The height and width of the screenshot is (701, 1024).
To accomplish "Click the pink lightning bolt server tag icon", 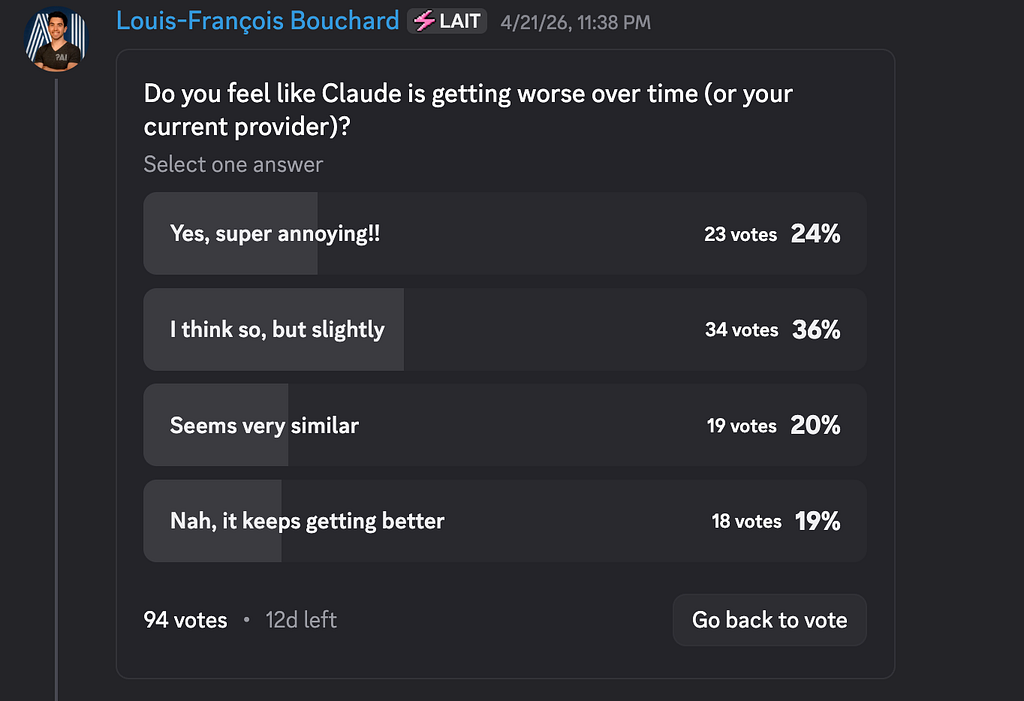I will (x=424, y=21).
